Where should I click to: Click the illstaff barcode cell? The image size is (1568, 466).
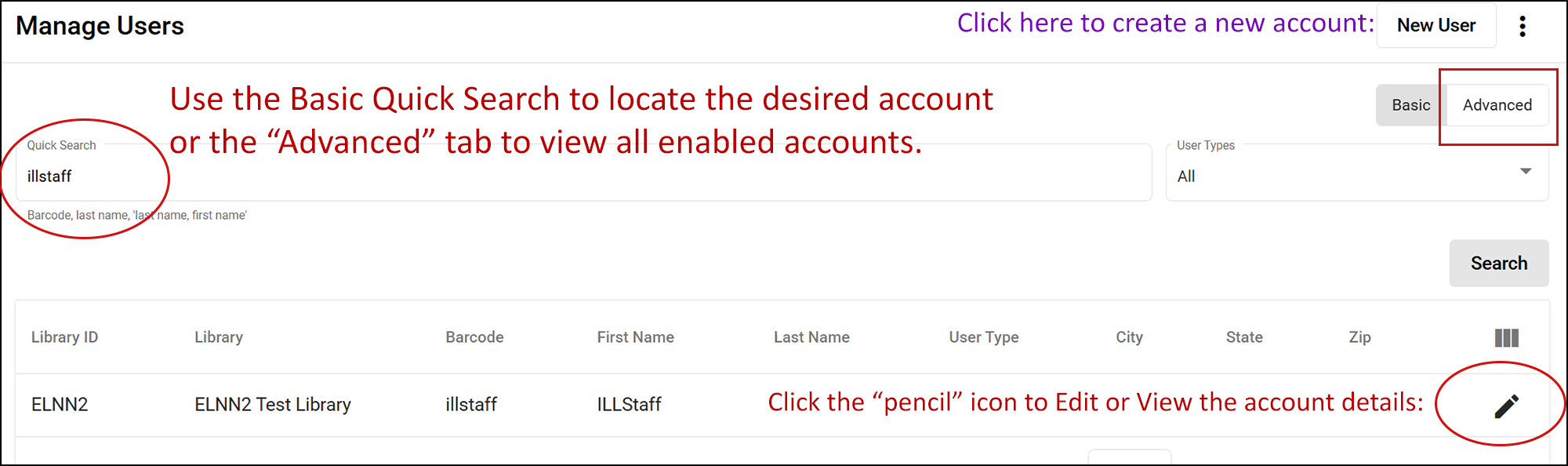coord(471,405)
